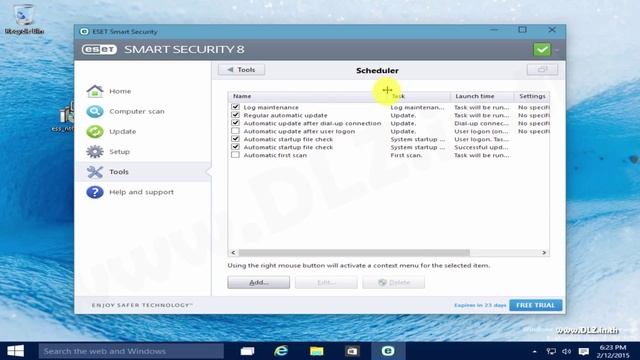Screen dimensions: 640x360
Task: Uncheck startup file check with Successful update
Action: click(235, 147)
